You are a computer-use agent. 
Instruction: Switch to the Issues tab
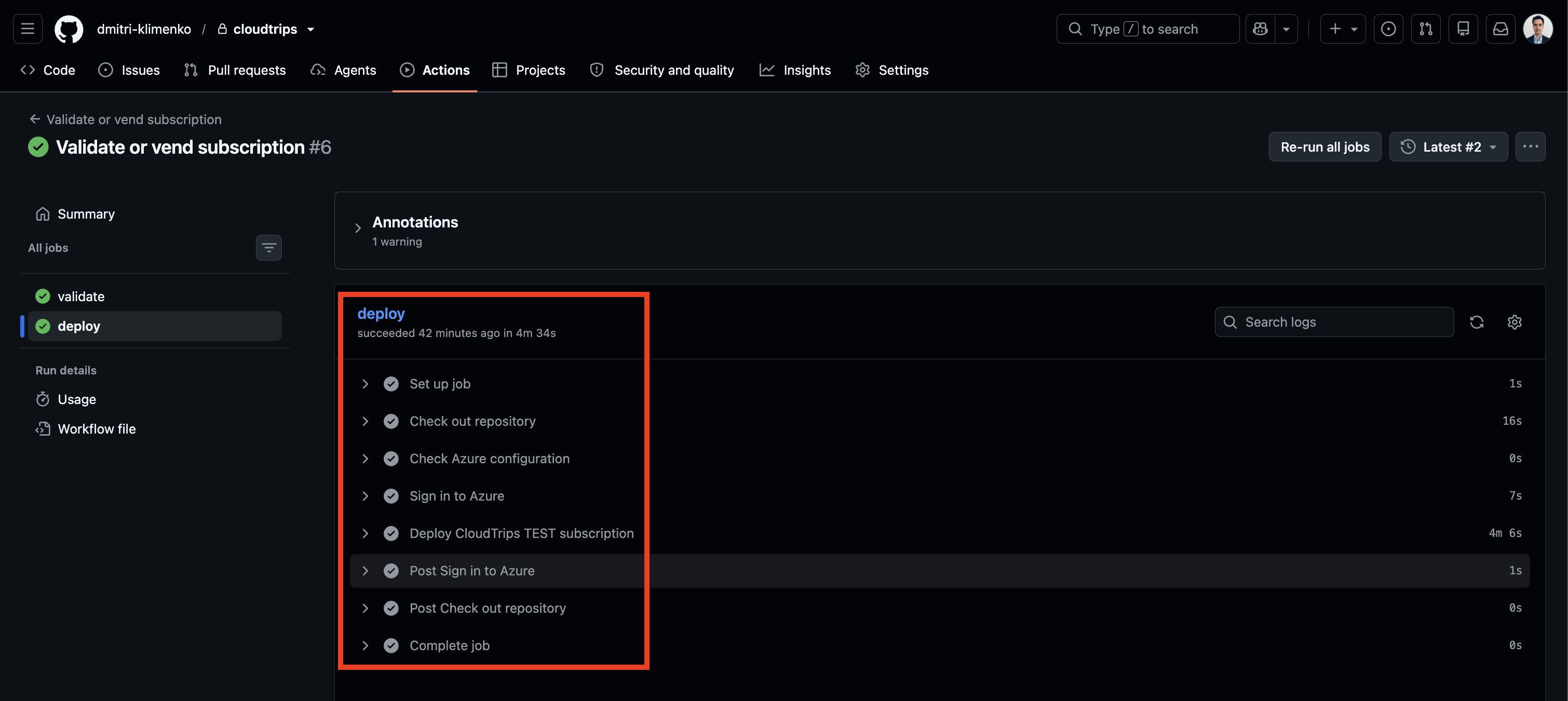[129, 70]
